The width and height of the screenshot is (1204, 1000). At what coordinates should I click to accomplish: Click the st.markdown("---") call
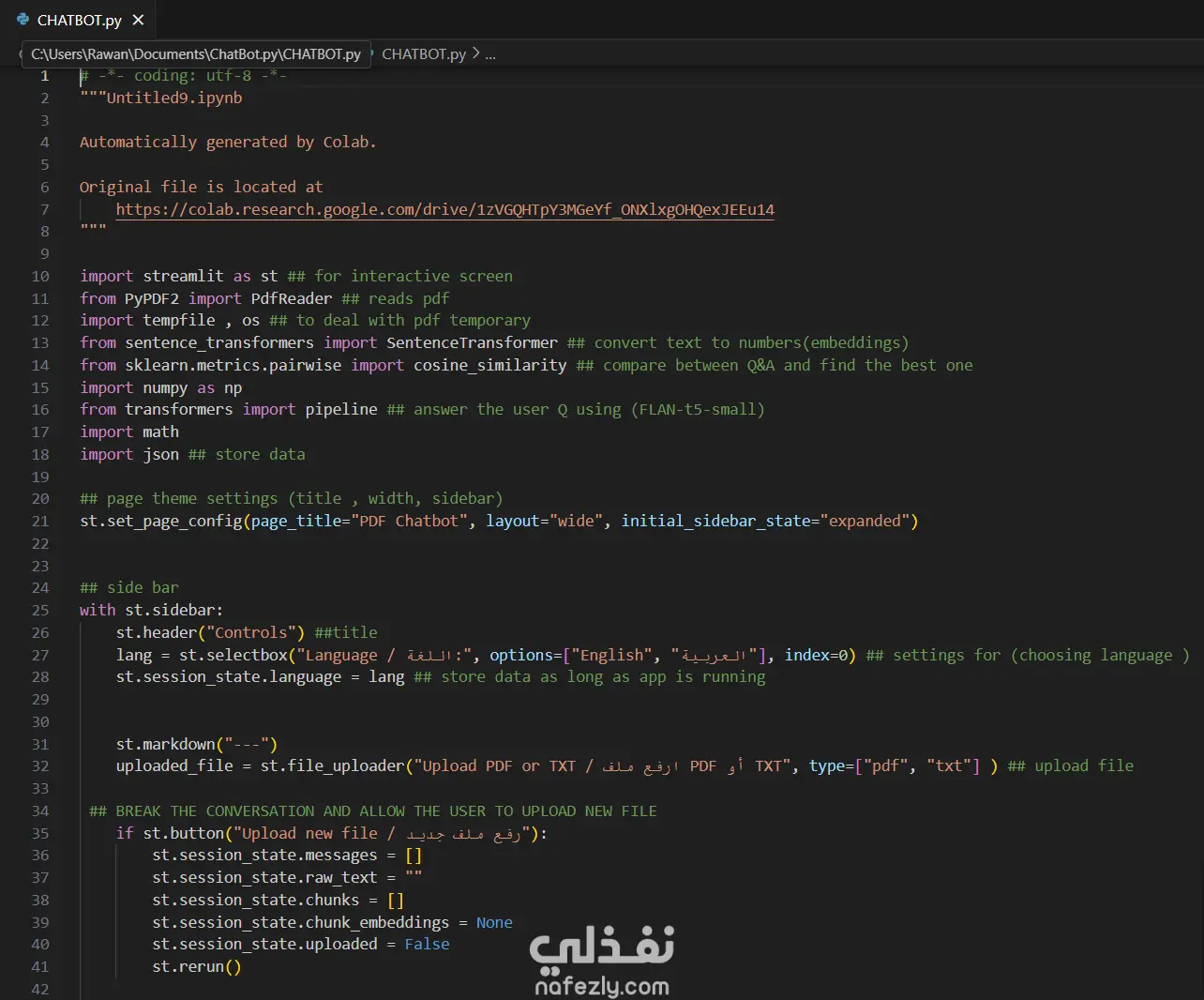coord(197,745)
